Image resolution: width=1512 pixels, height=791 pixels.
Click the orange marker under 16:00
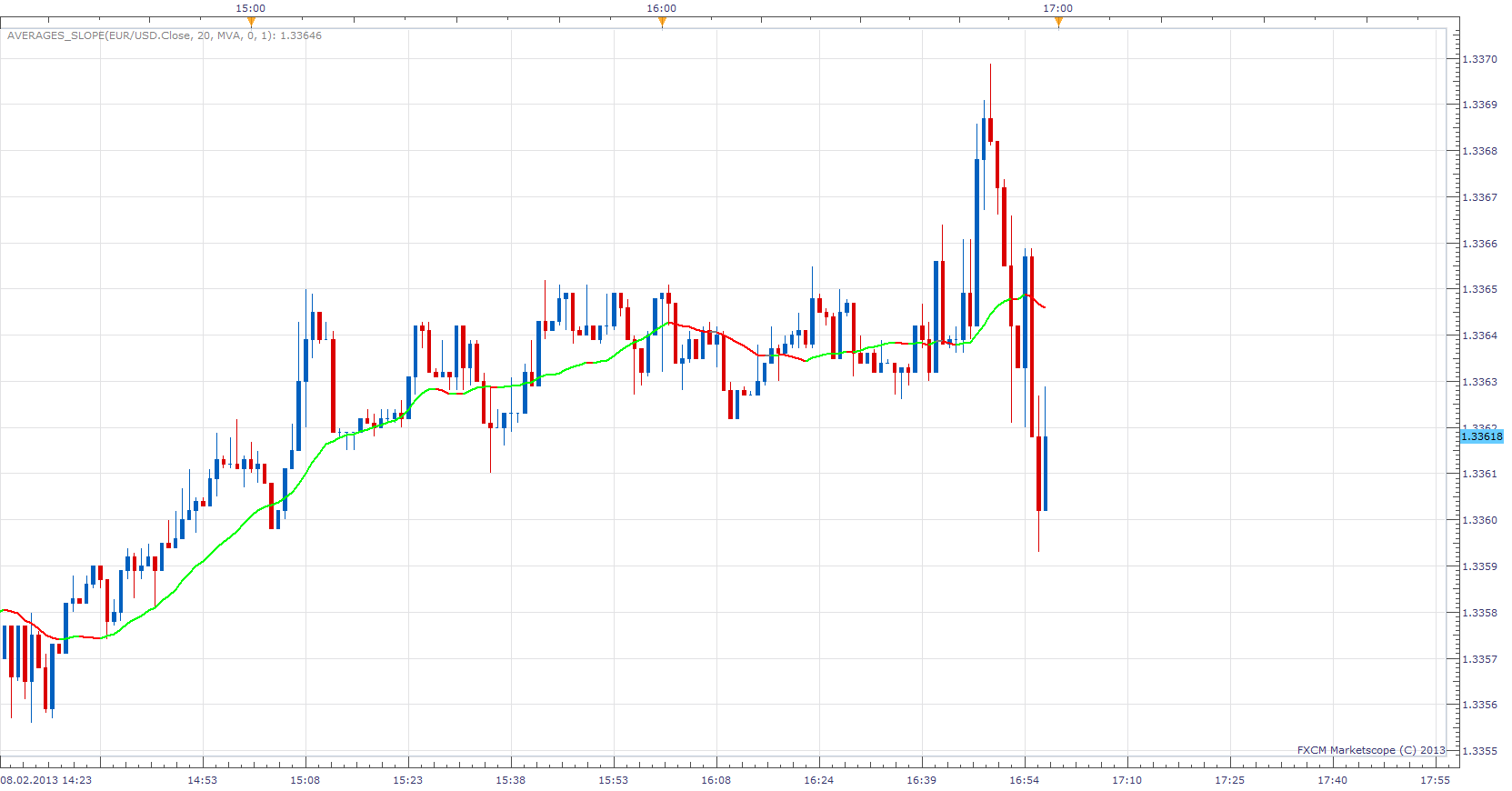[x=662, y=22]
